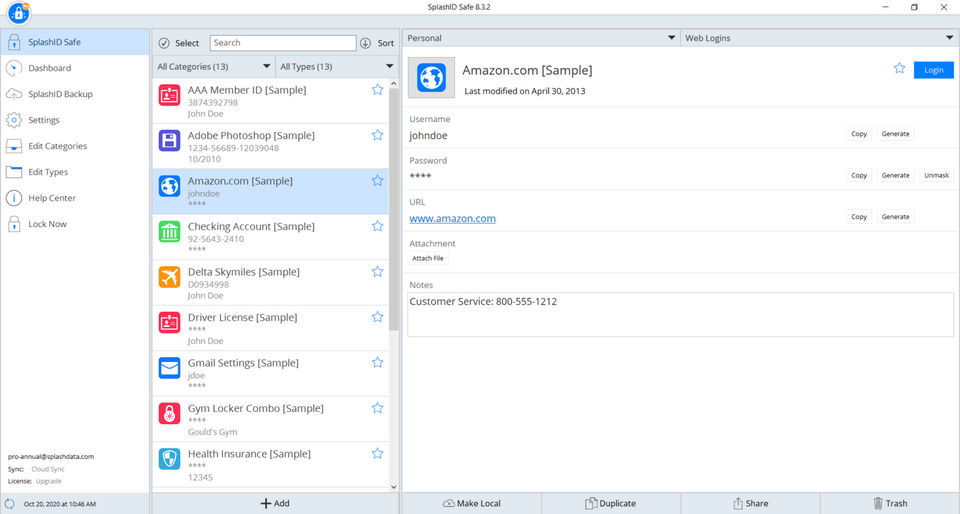
Task: Expand the All Types (13) dropdown
Action: tap(337, 66)
